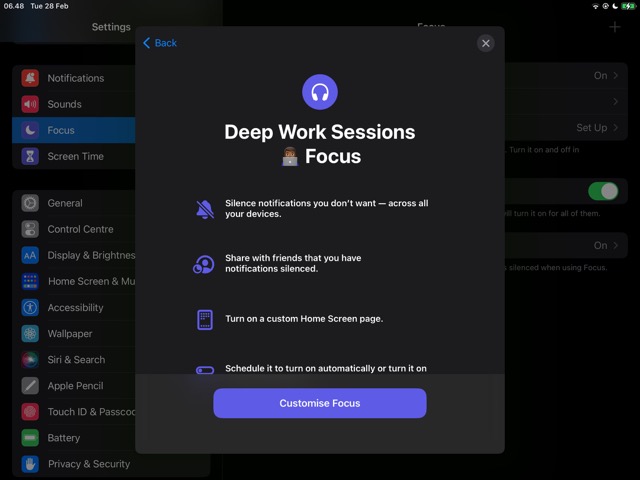Toggle the green Share Across Devices switch
Screen dimensions: 640x480
click(x=603, y=191)
